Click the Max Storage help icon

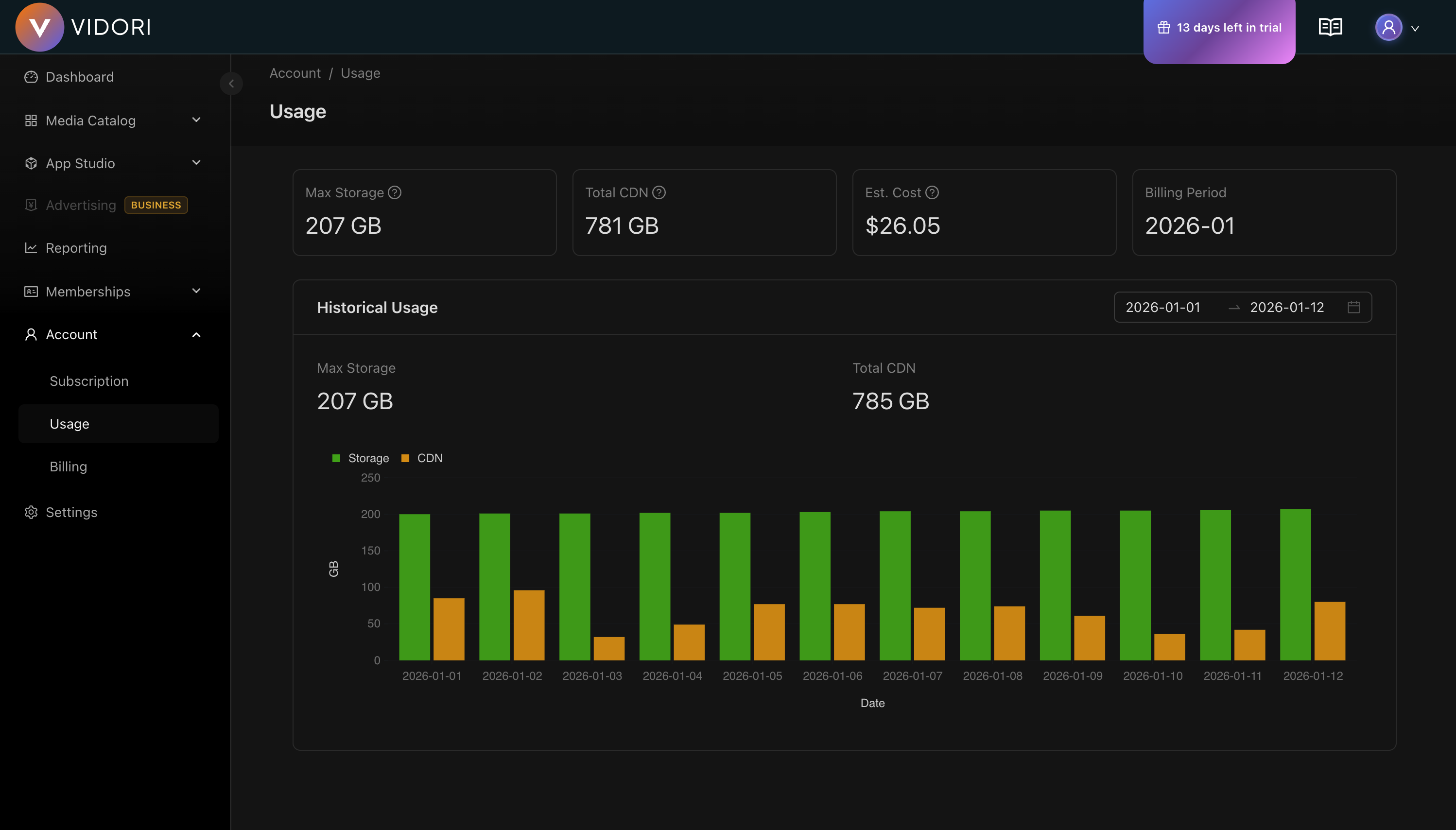point(395,192)
